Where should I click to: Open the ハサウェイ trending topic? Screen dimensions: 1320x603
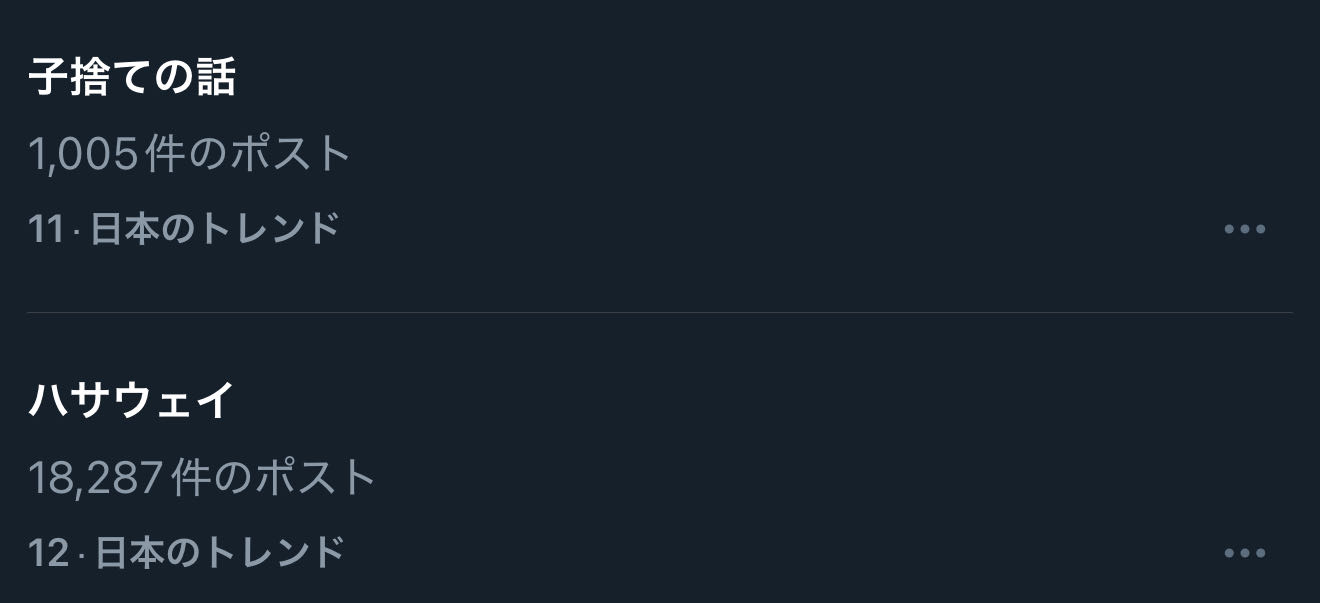tap(132, 400)
